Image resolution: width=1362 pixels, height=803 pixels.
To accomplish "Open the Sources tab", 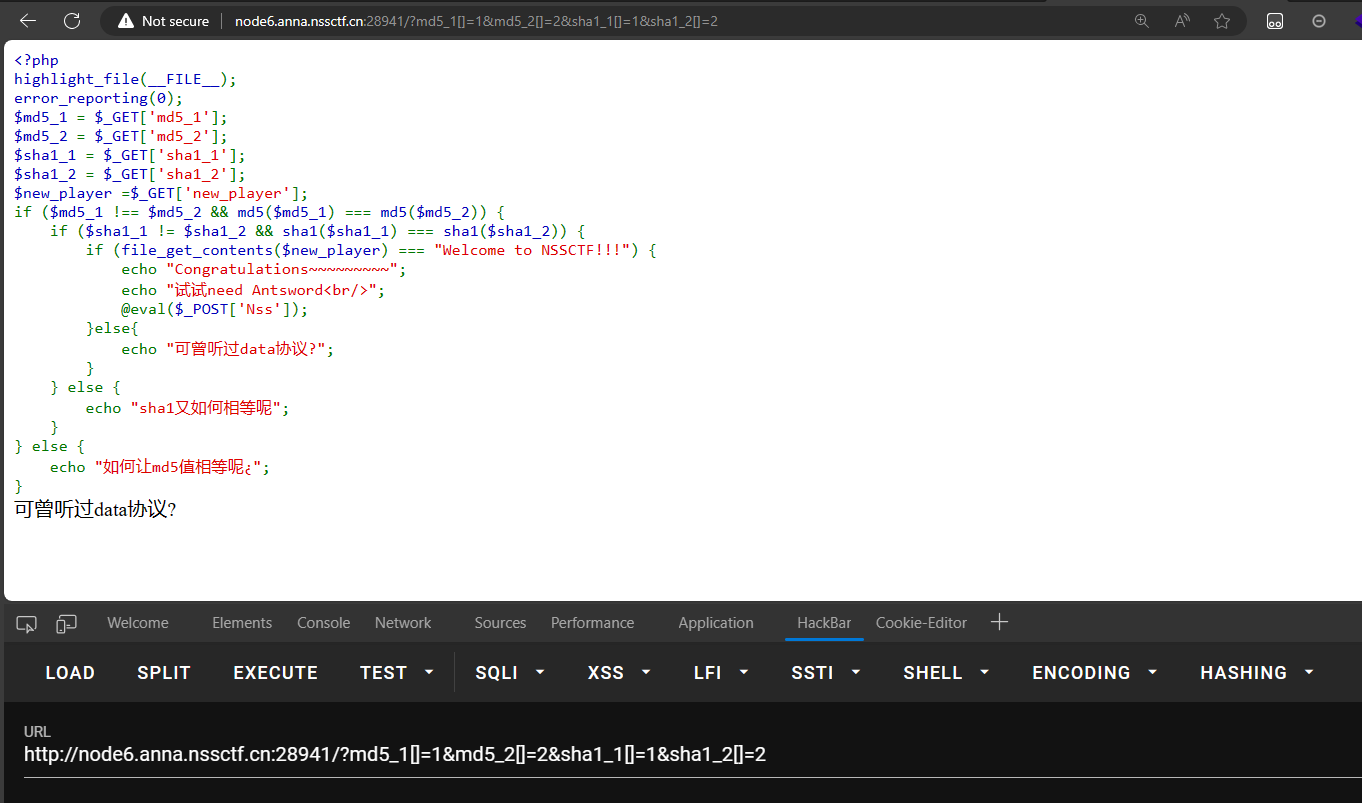I will [x=500, y=622].
